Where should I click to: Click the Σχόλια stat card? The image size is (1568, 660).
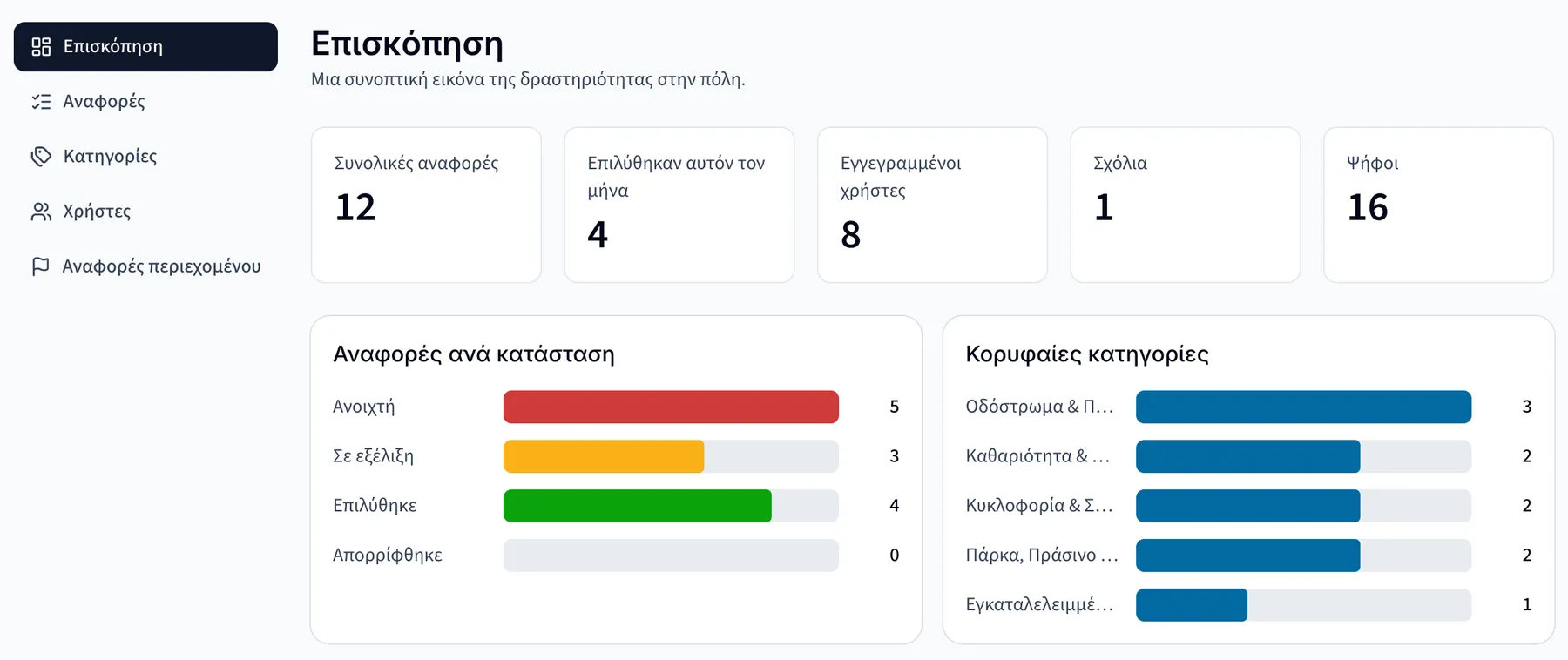click(x=1186, y=205)
